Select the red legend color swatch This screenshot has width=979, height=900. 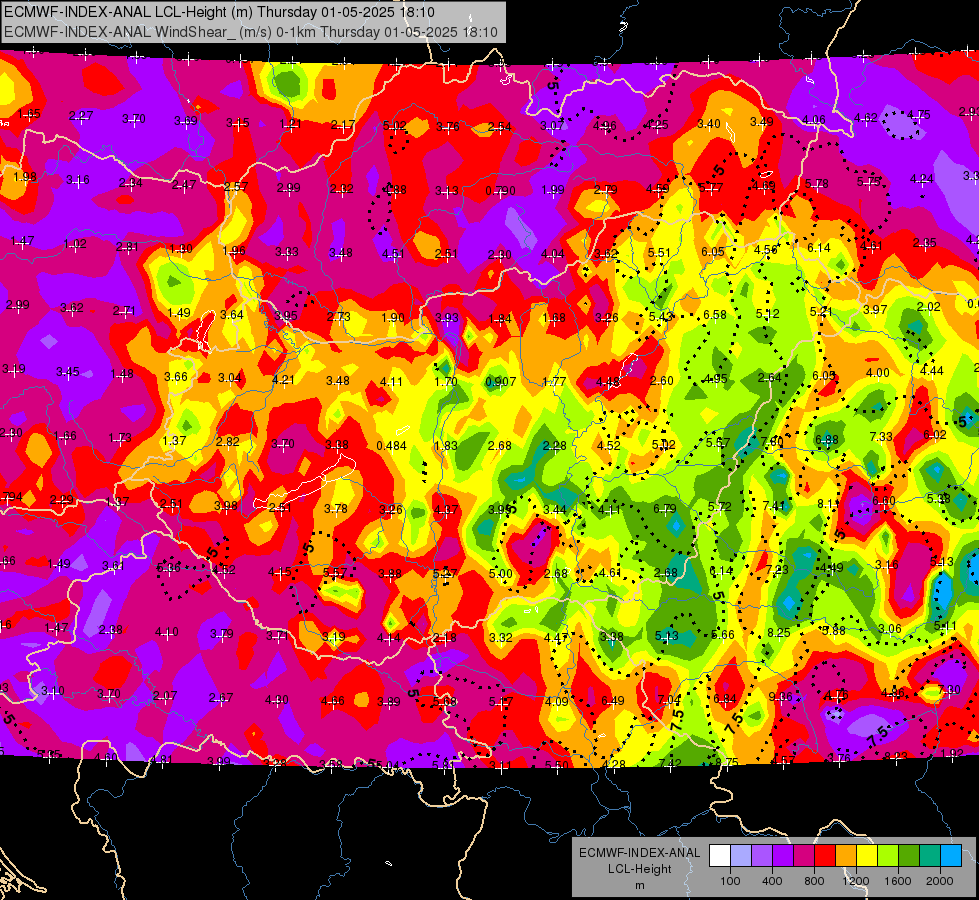pos(825,856)
